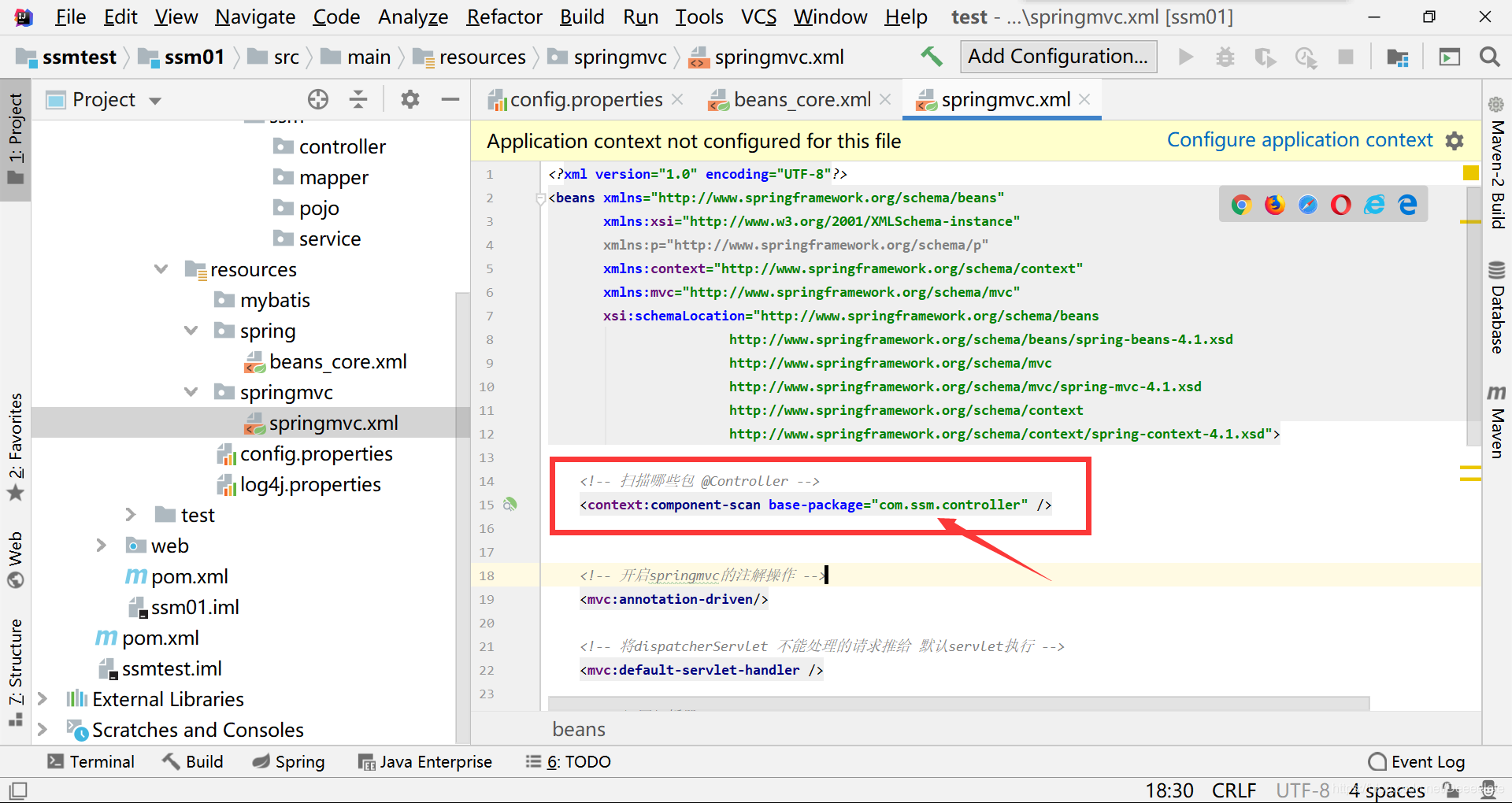Open the Navigate menu

click(255, 17)
